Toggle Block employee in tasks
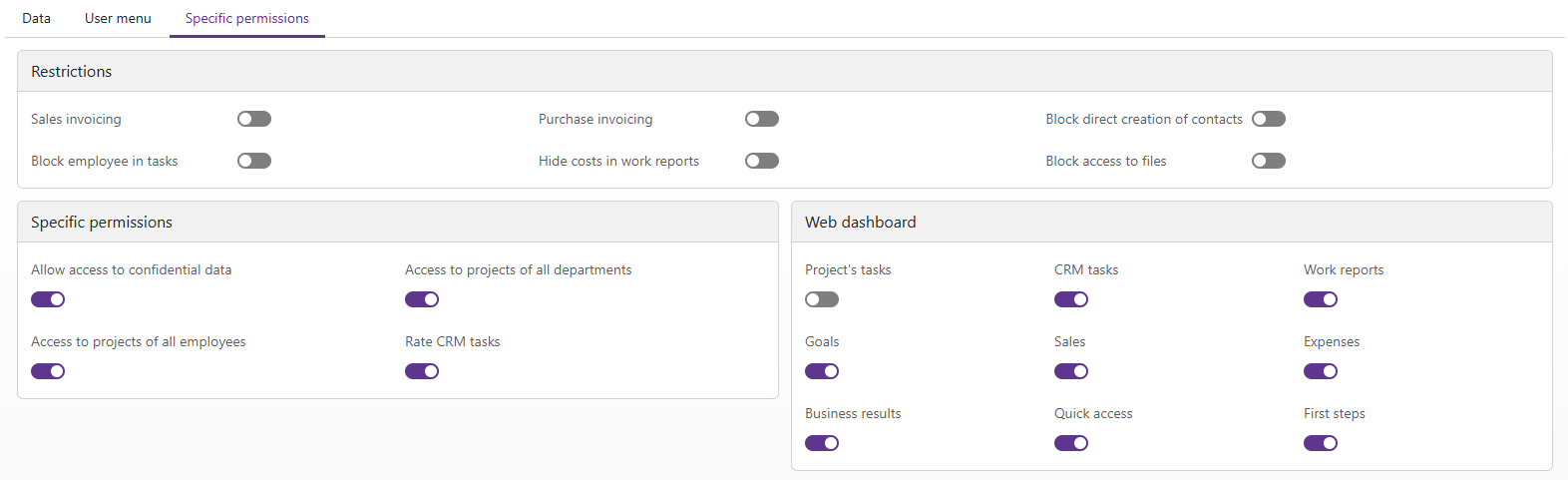 [x=254, y=161]
